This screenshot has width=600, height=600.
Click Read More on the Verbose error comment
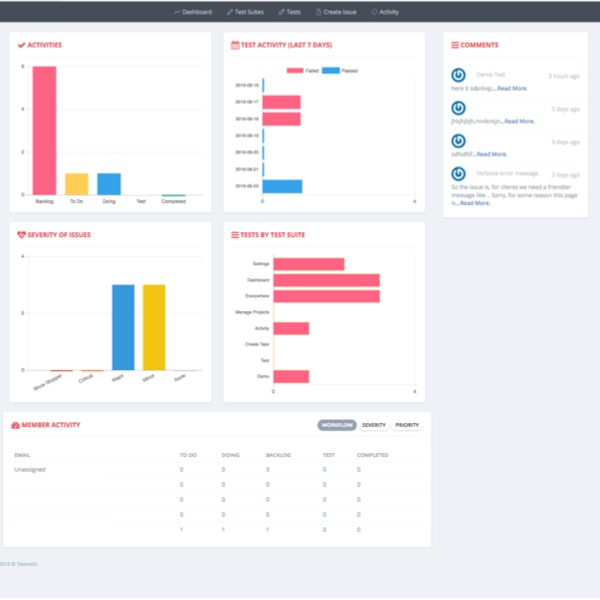click(475, 203)
